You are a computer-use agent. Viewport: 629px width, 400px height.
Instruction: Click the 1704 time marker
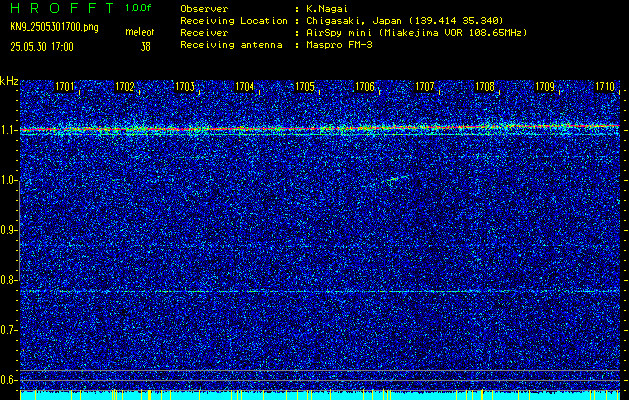(245, 86)
